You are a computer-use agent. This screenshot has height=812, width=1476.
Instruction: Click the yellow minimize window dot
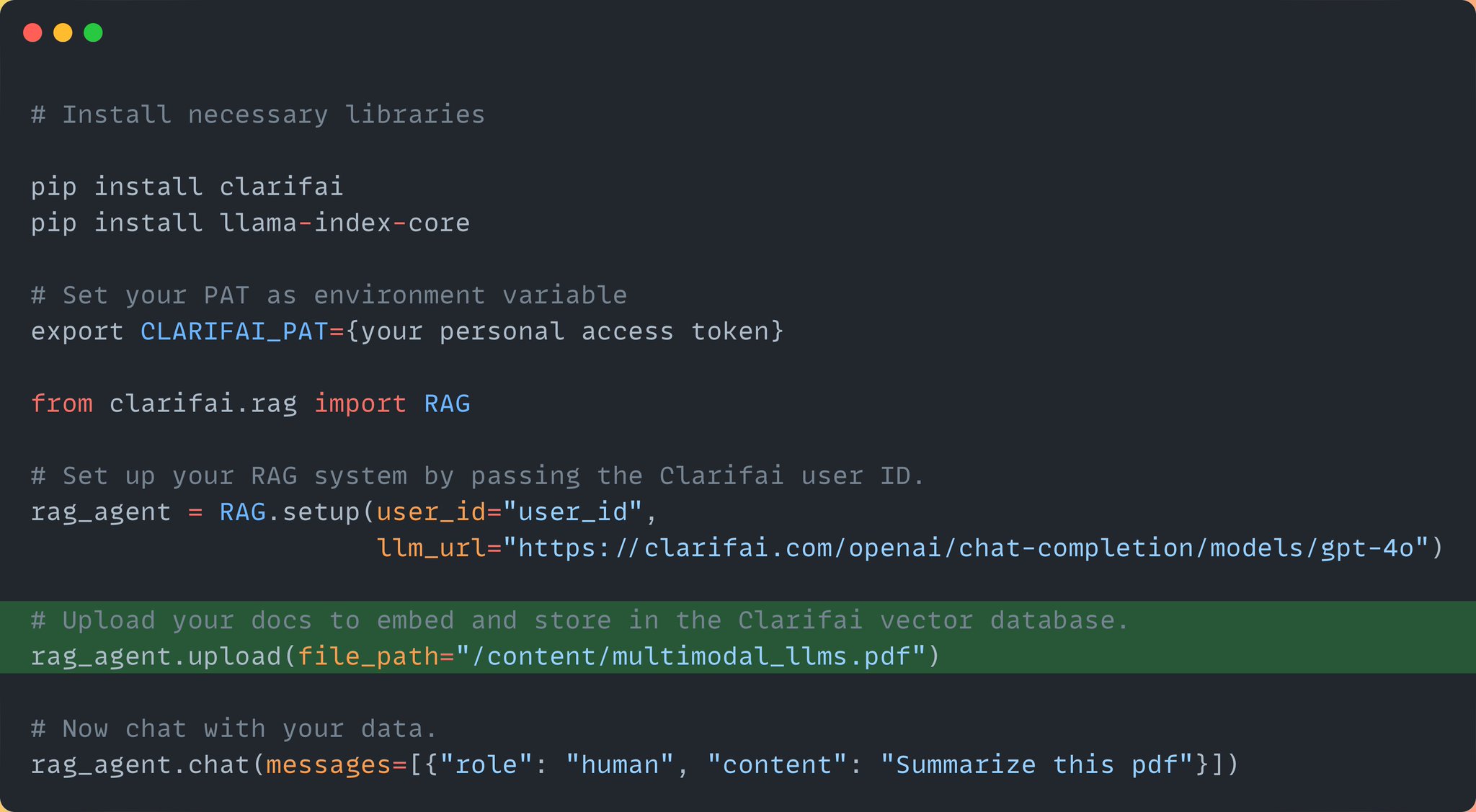coord(63,32)
